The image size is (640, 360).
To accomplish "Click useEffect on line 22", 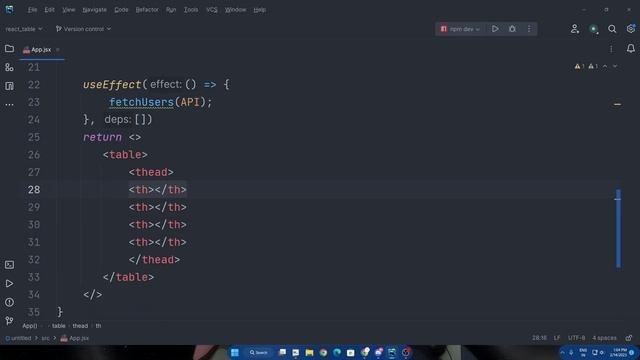I will (x=112, y=84).
